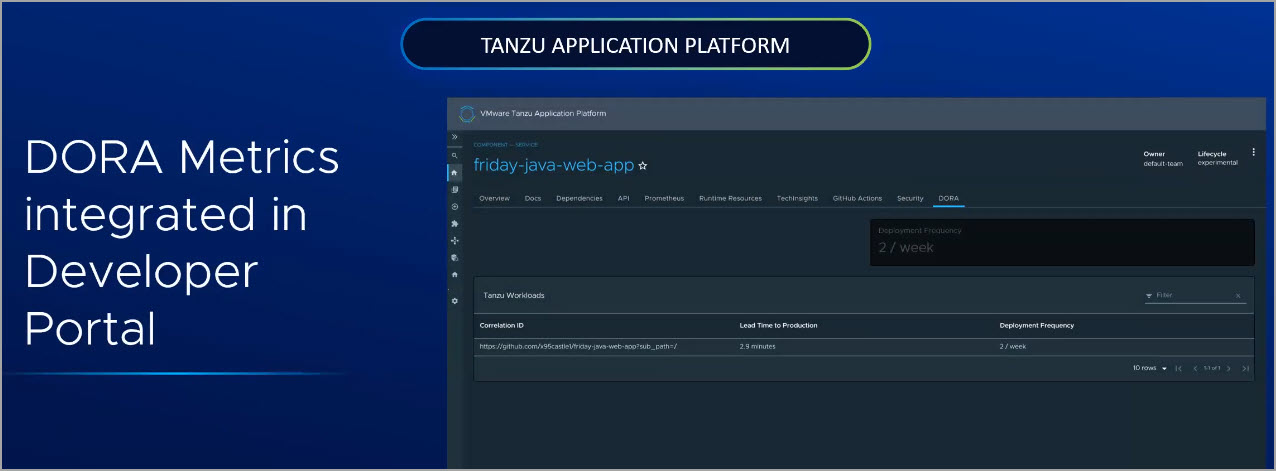Image resolution: width=1276 pixels, height=471 pixels.
Task: Click the highlighted Home sidebar icon
Action: (454, 172)
